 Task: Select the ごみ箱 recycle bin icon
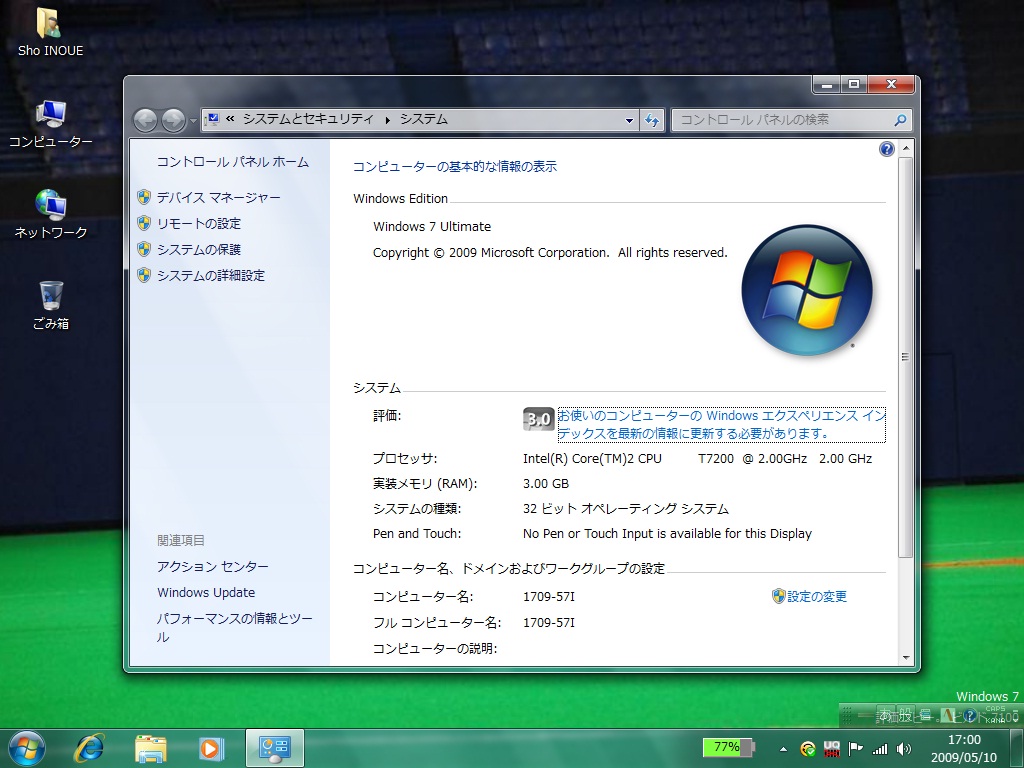tap(51, 305)
